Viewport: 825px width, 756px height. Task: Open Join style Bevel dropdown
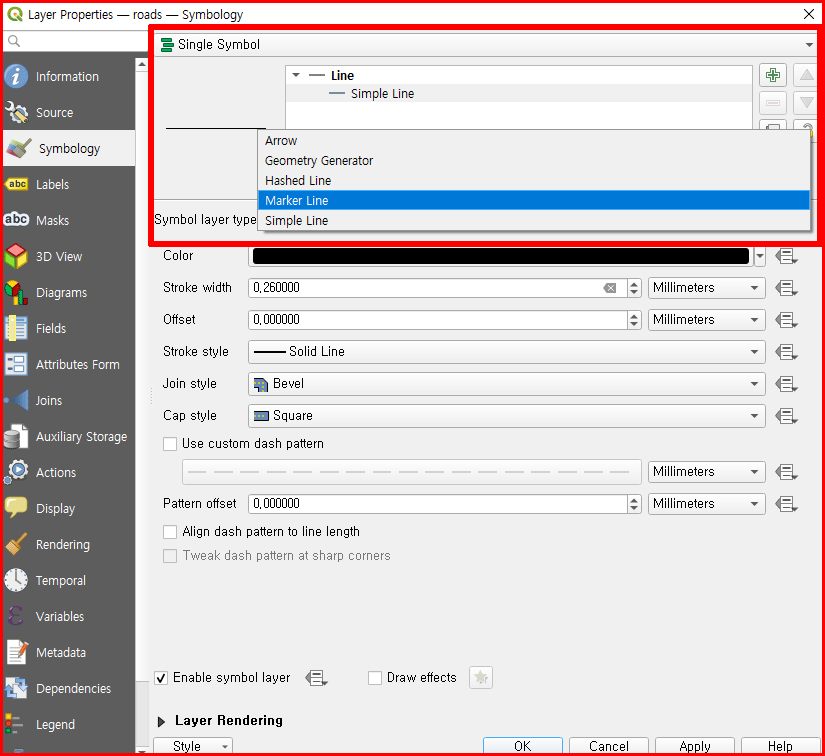pyautogui.click(x=507, y=384)
